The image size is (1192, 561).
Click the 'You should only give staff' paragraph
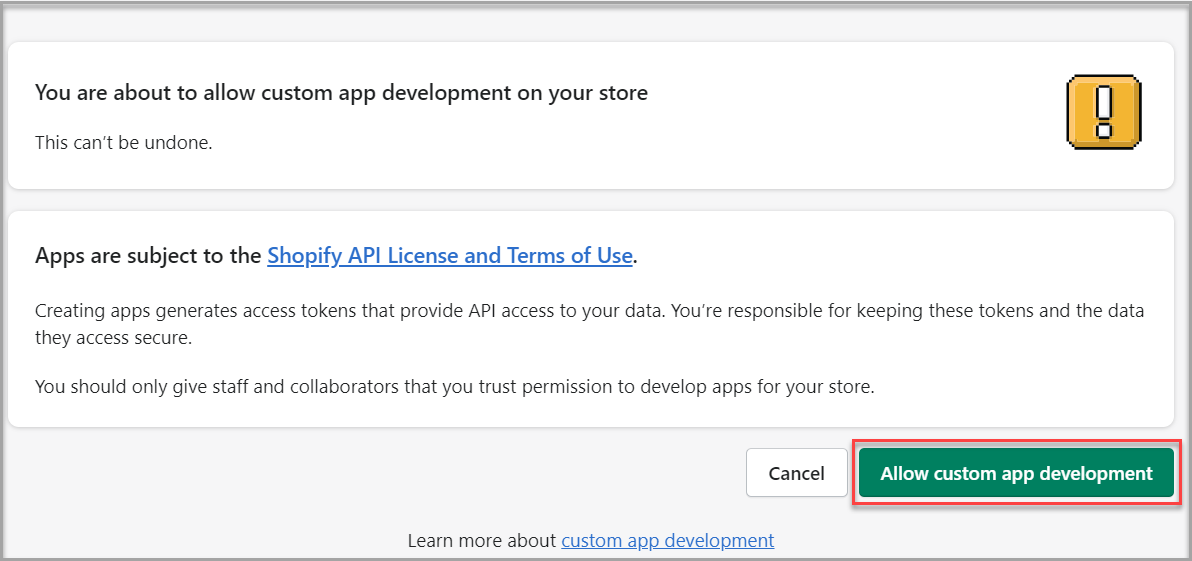454,386
